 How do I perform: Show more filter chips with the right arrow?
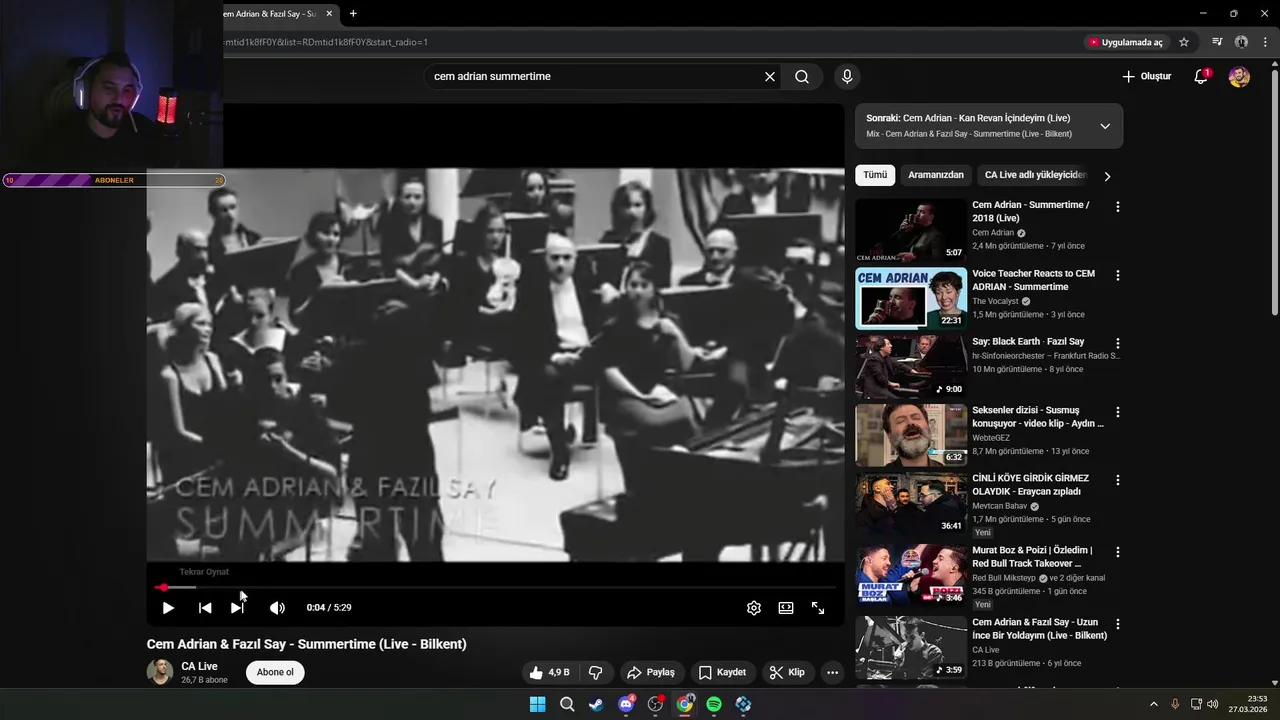point(1107,176)
